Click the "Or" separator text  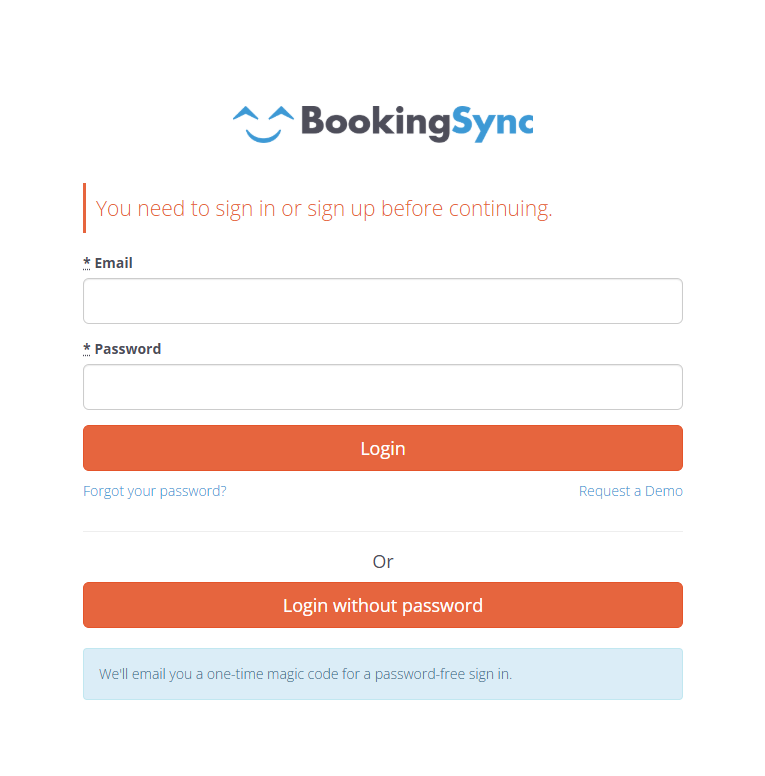(382, 562)
